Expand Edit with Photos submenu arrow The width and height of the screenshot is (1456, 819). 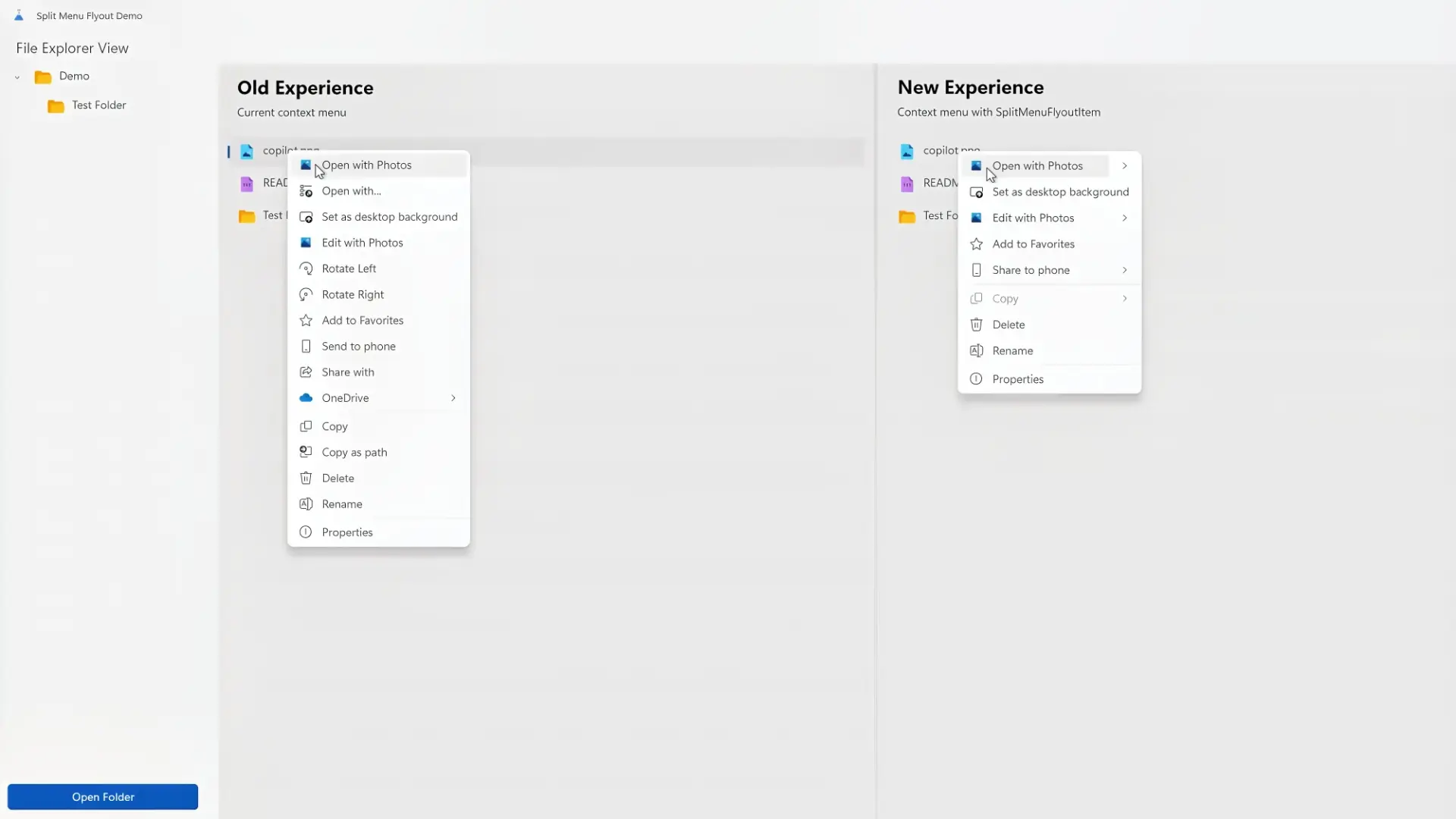pyautogui.click(x=1125, y=218)
